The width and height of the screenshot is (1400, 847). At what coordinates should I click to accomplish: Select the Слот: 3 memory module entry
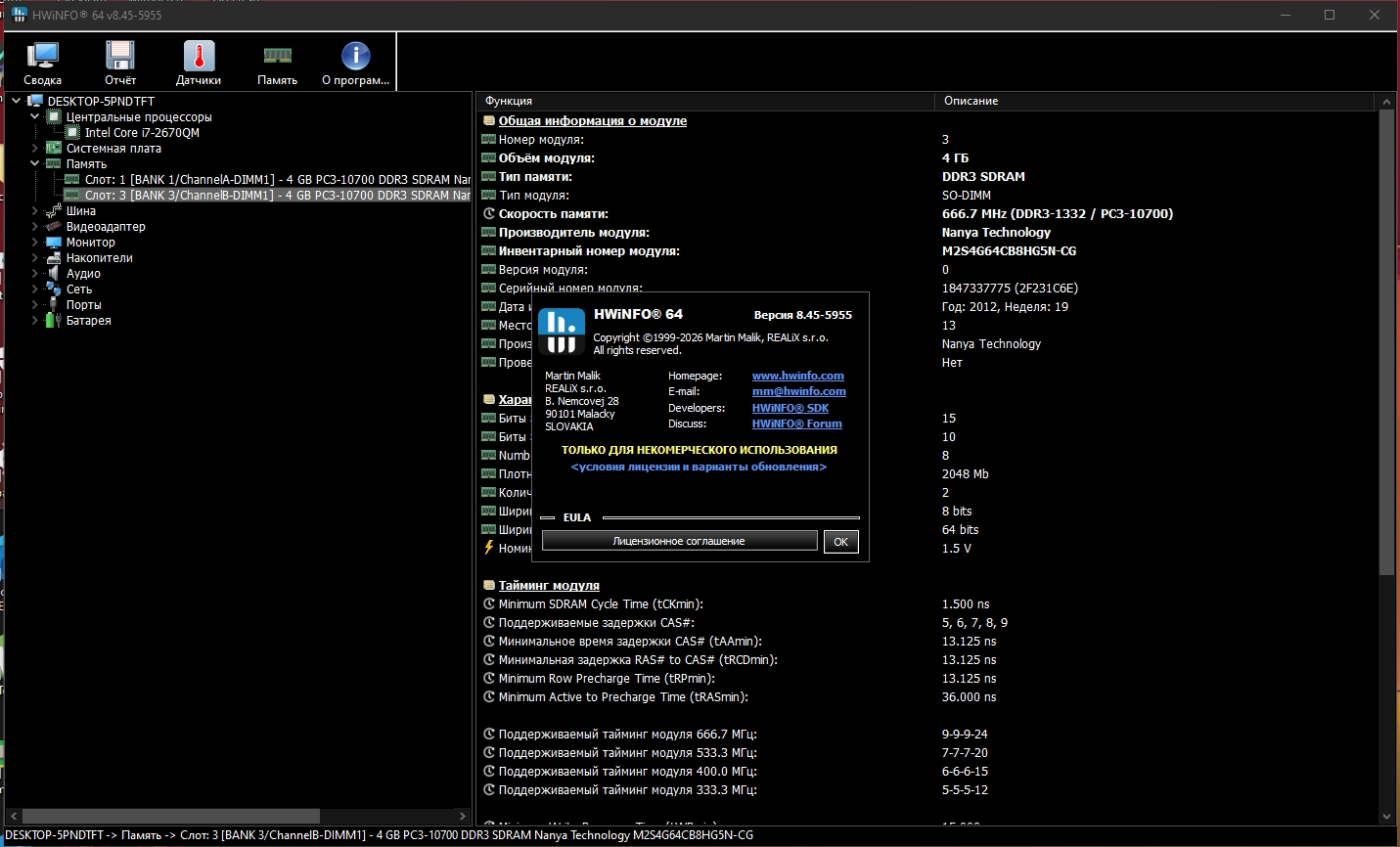[x=277, y=196]
